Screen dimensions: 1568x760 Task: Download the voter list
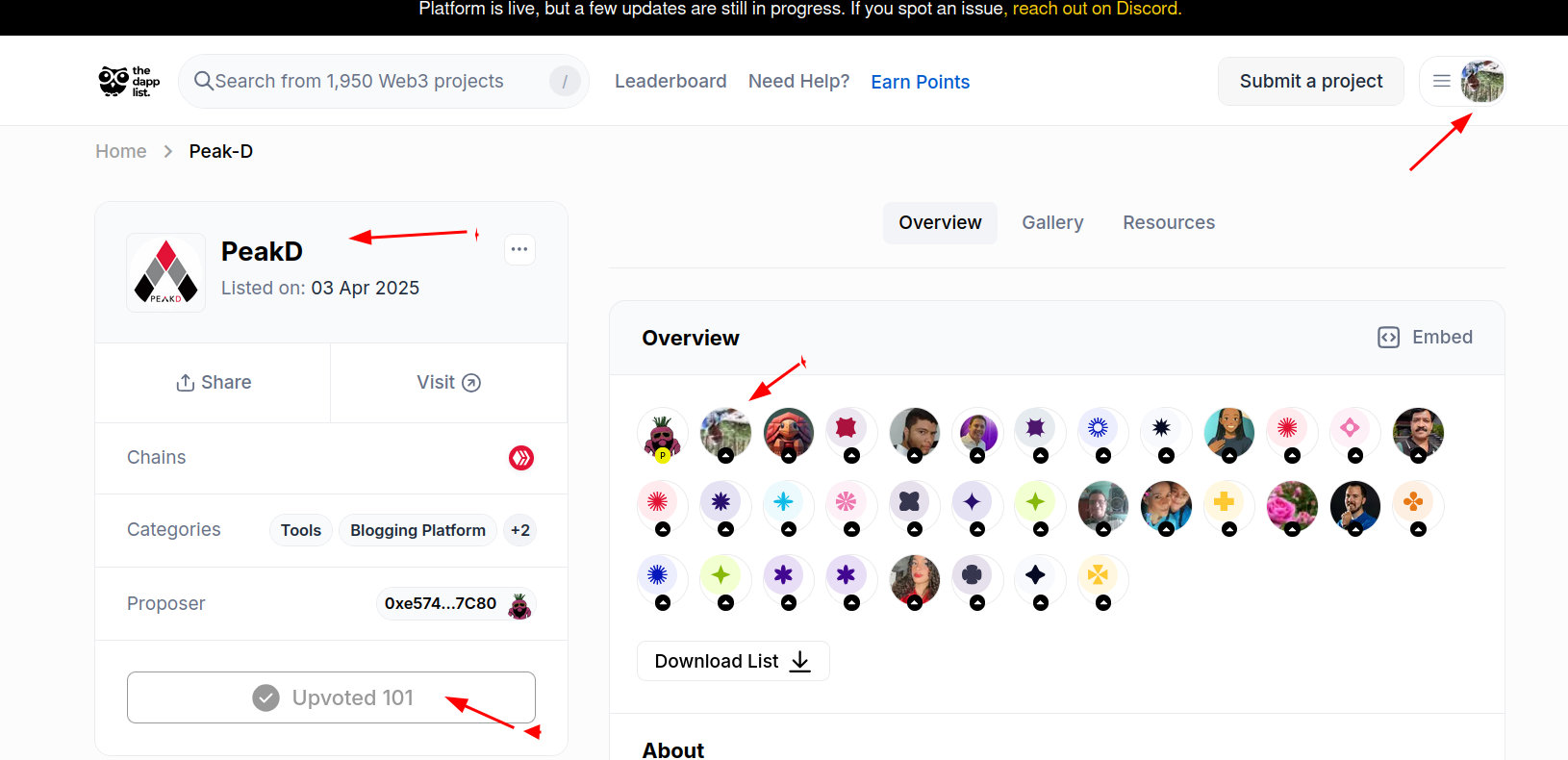(x=733, y=661)
